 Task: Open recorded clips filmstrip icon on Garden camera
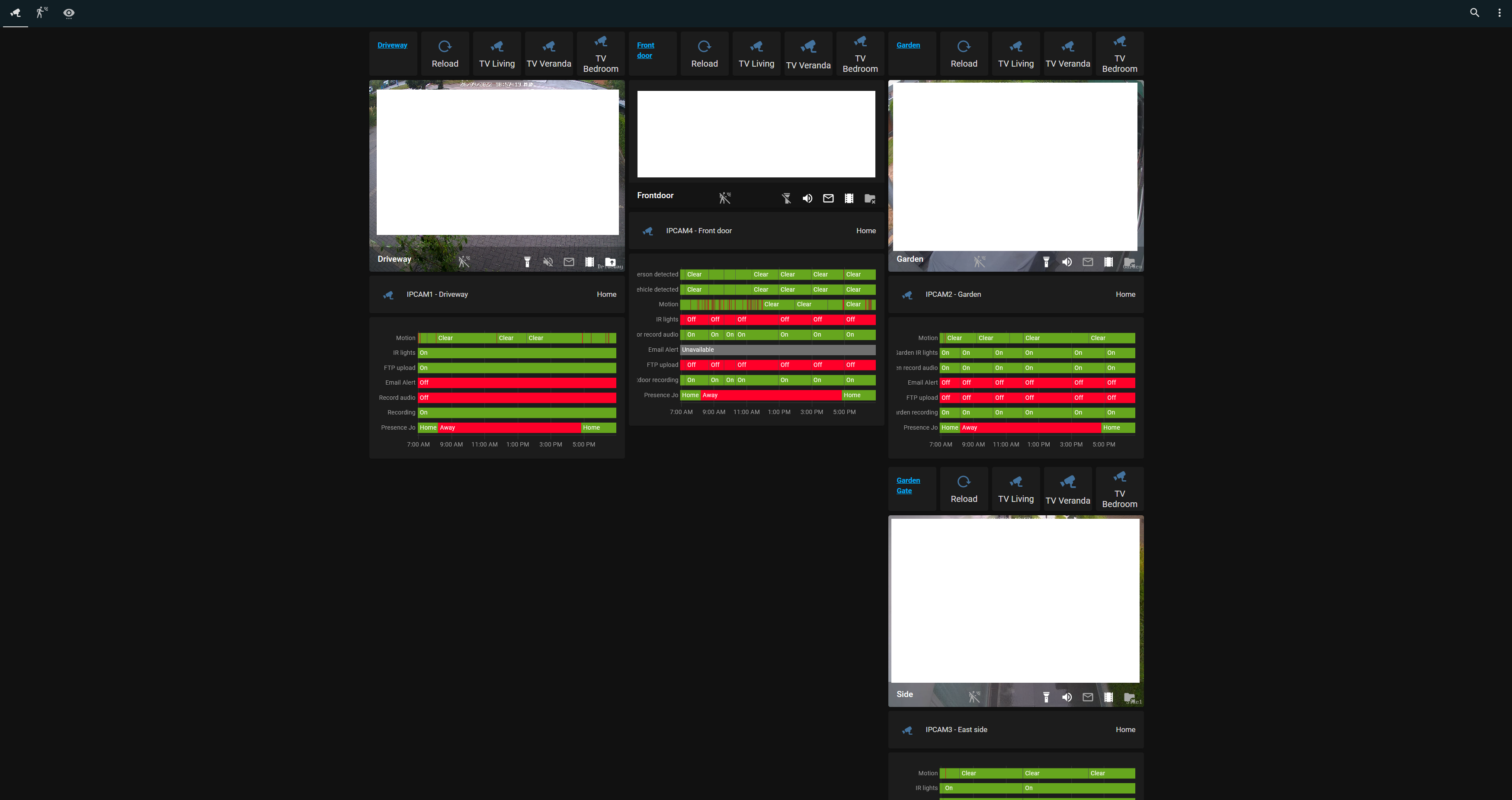coord(1108,262)
